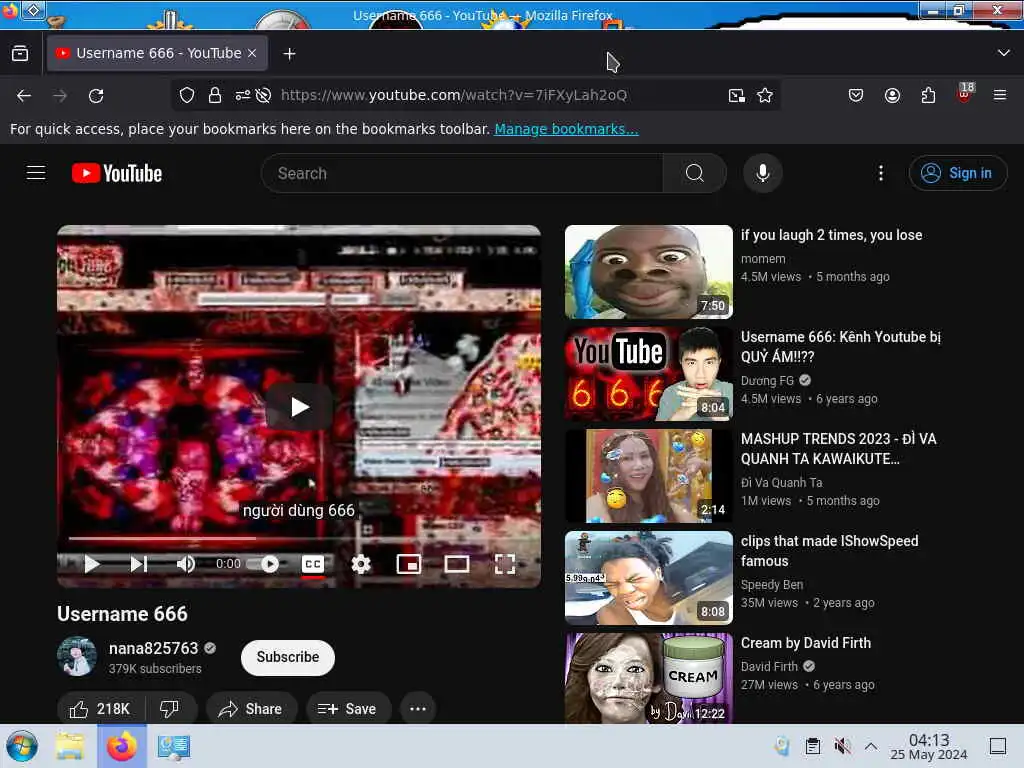Open the Windows Start orb

[22, 746]
